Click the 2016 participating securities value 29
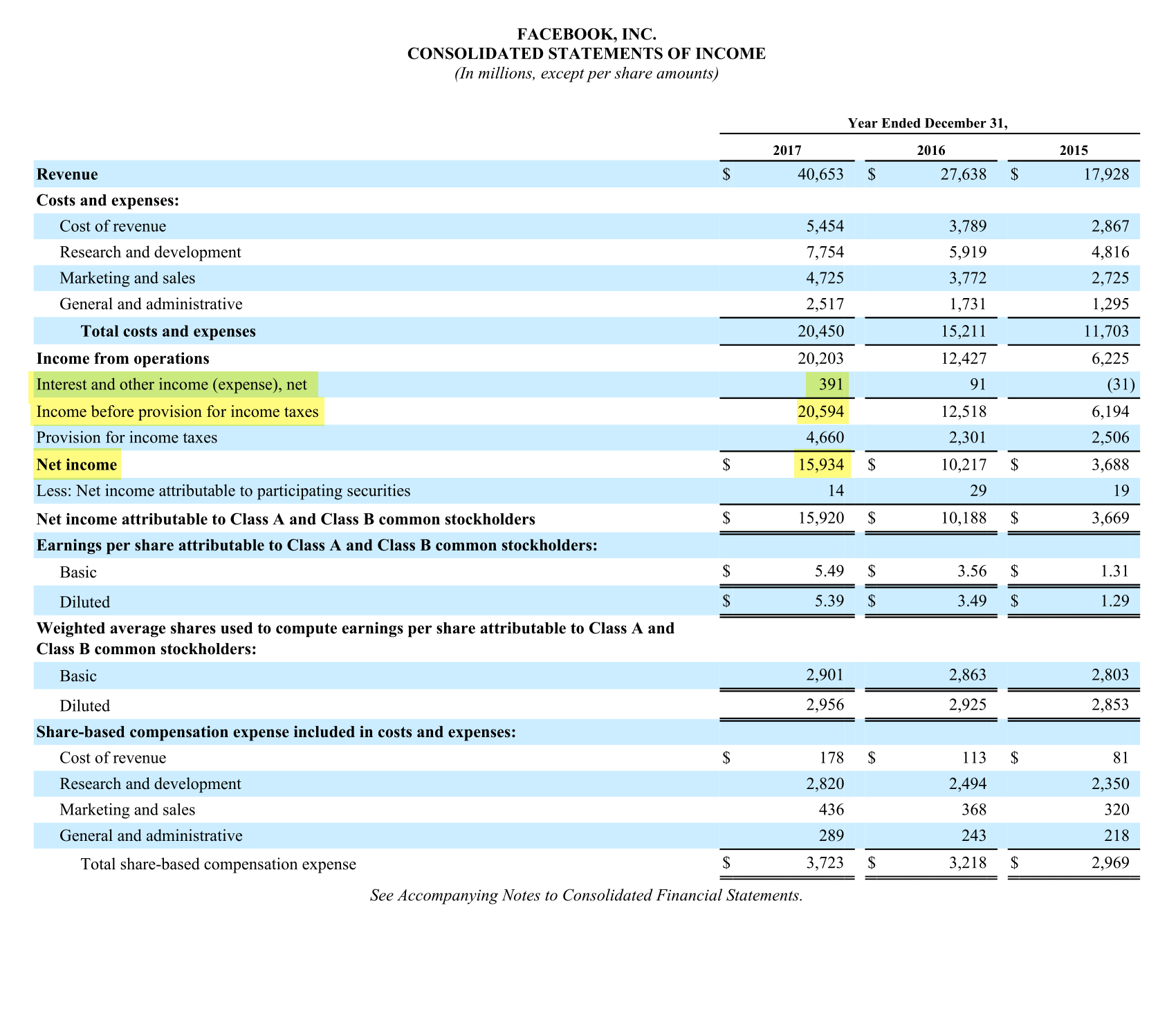 tap(977, 491)
